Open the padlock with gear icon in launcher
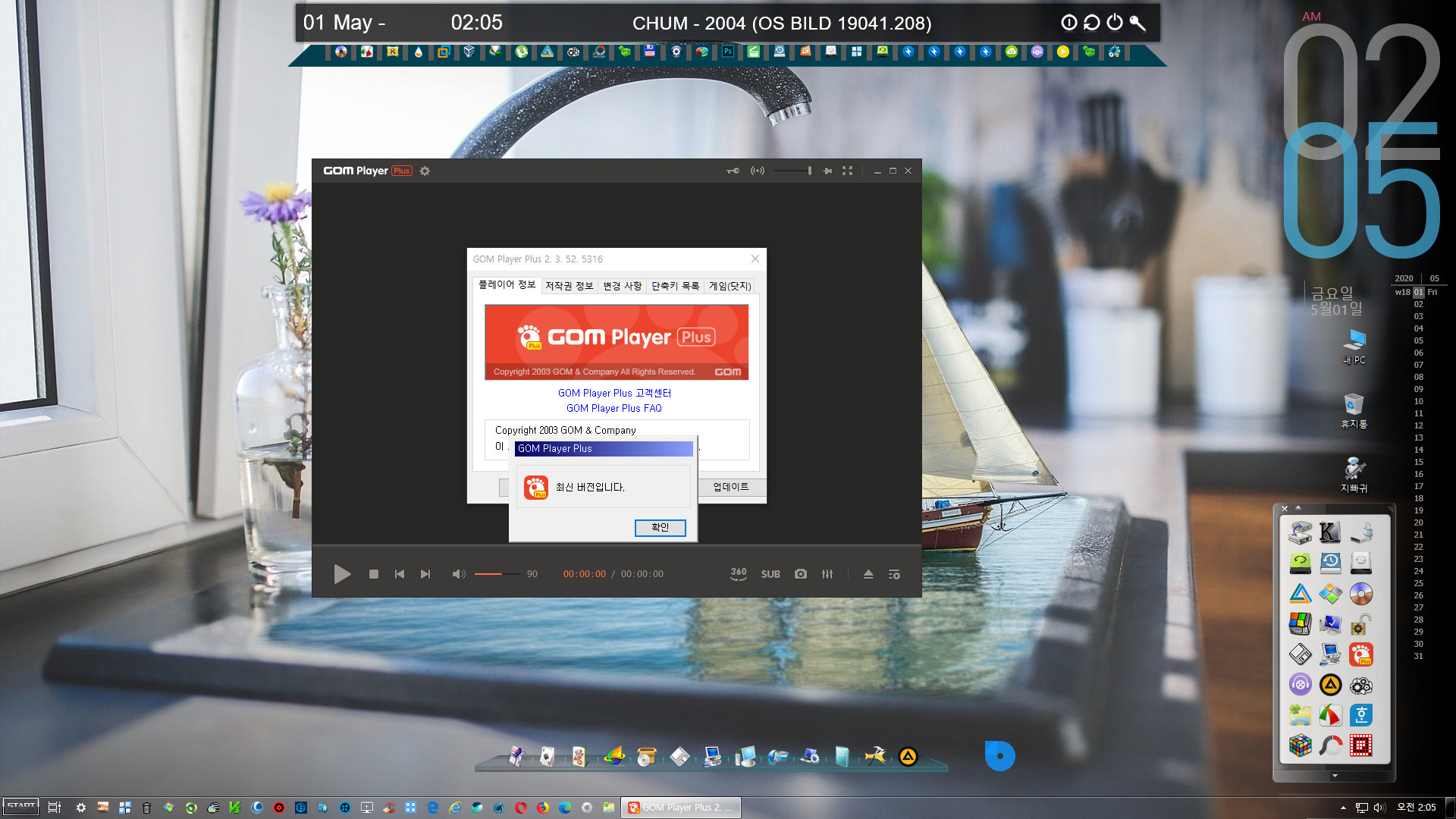 (1361, 624)
